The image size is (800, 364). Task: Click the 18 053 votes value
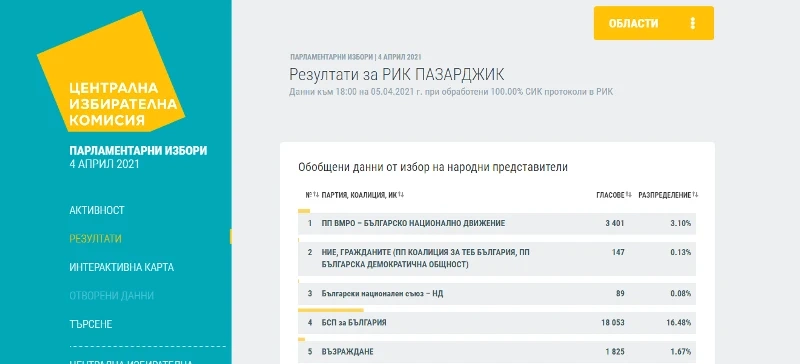click(x=613, y=323)
